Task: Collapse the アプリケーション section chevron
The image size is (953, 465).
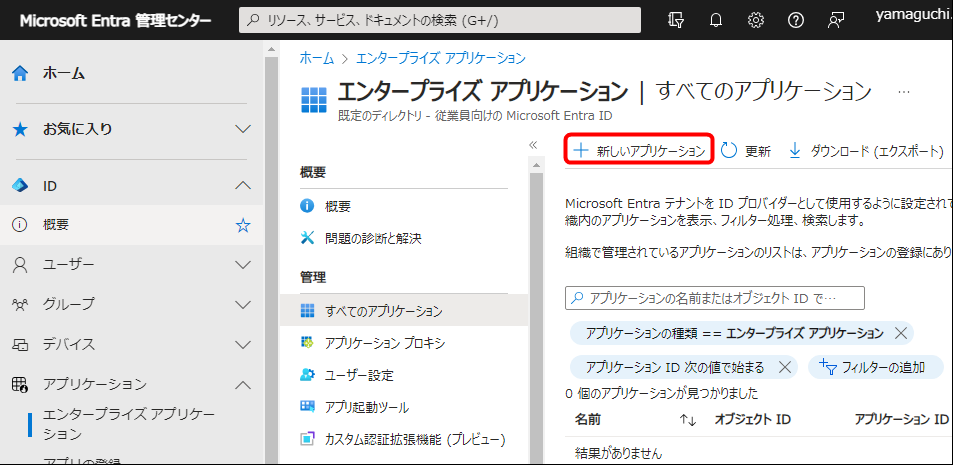Action: (243, 385)
